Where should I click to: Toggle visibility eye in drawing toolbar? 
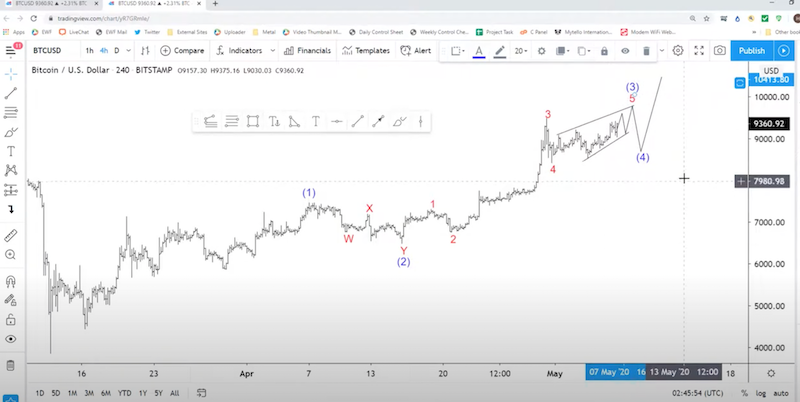point(625,50)
